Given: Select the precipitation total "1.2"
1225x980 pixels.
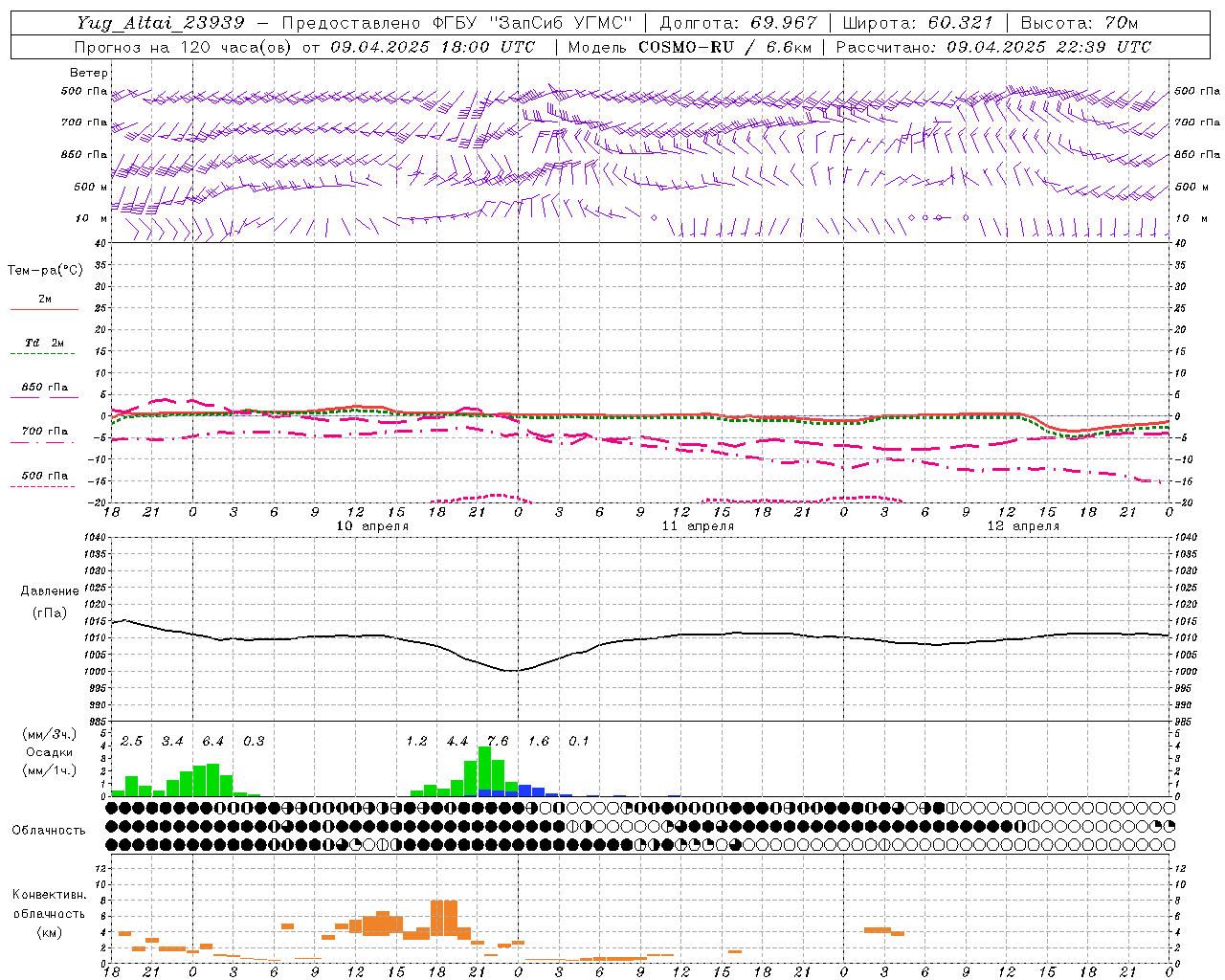Looking at the screenshot, I should pos(416,742).
